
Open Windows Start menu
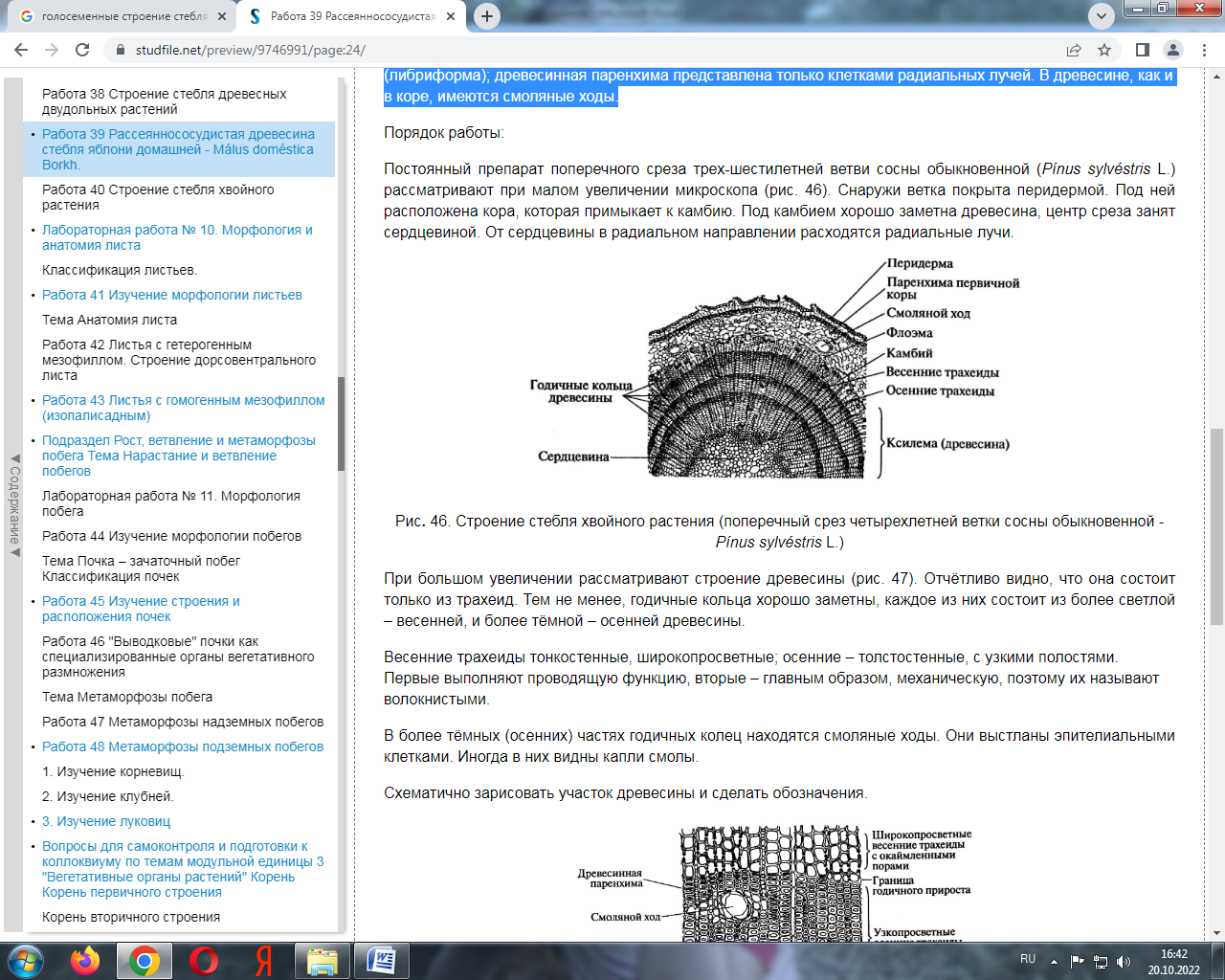click(x=26, y=961)
